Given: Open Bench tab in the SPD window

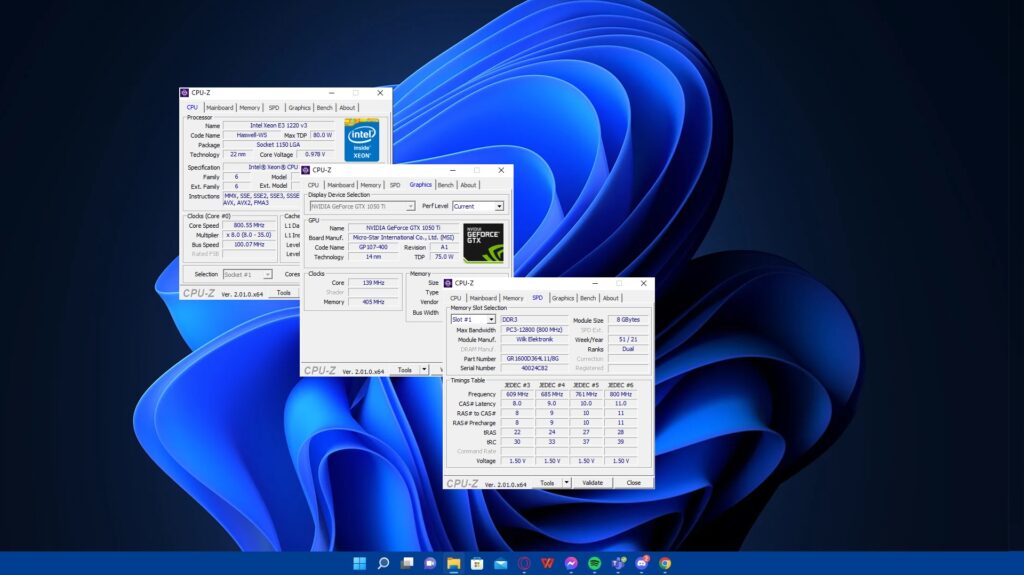Looking at the screenshot, I should (588, 298).
